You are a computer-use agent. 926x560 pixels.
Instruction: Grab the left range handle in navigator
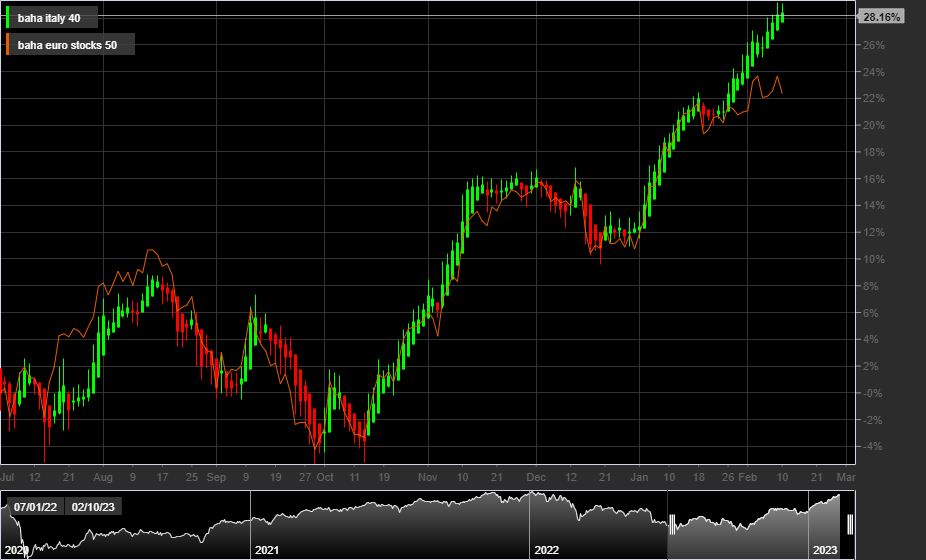pyautogui.click(x=672, y=524)
